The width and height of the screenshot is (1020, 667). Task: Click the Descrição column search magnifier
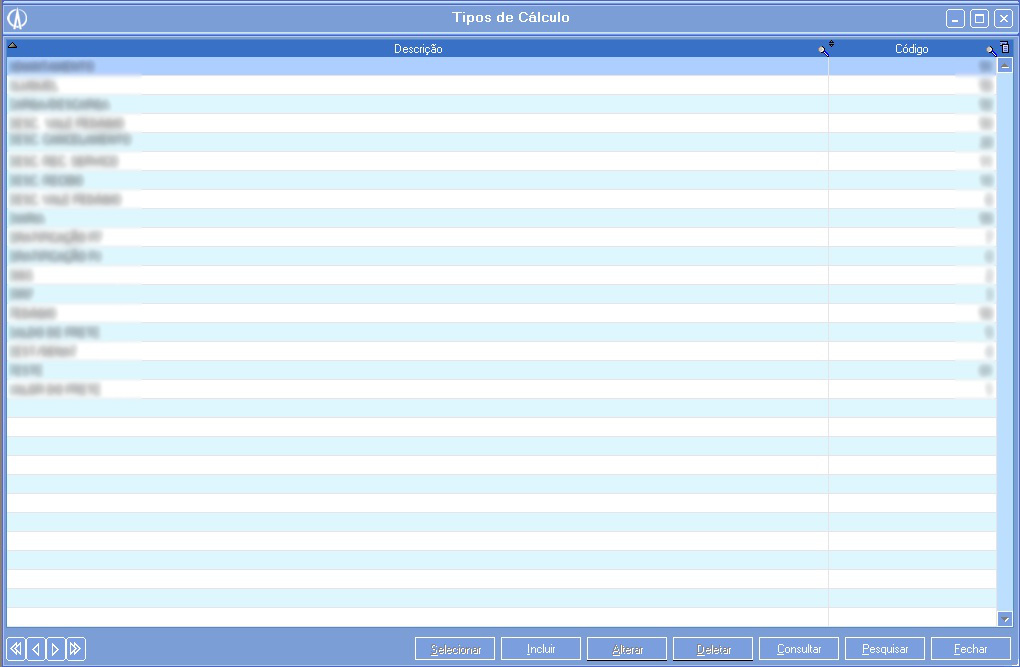pyautogui.click(x=823, y=50)
